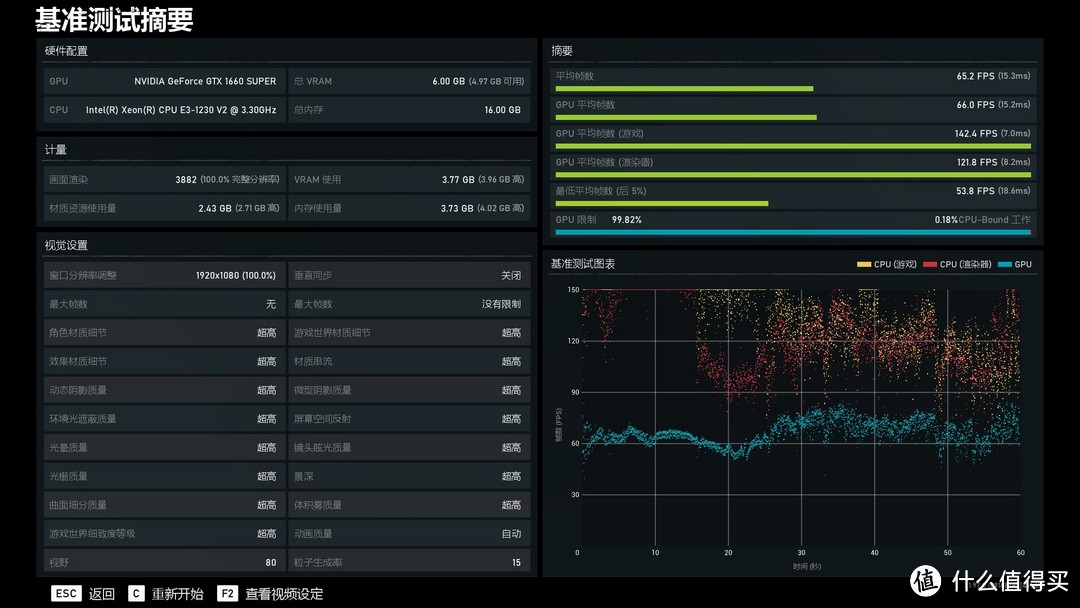This screenshot has height=608, width=1080.
Task: Click the 总 VRAM 6.00 GB value
Action: click(478, 81)
